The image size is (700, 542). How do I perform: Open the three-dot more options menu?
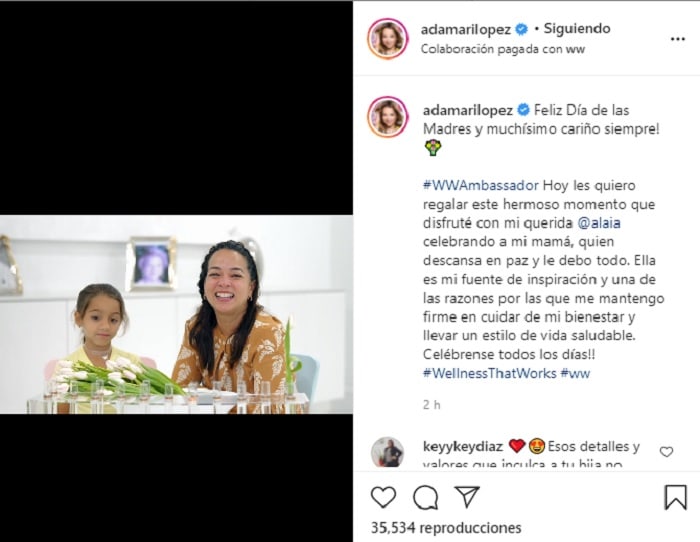[x=678, y=39]
